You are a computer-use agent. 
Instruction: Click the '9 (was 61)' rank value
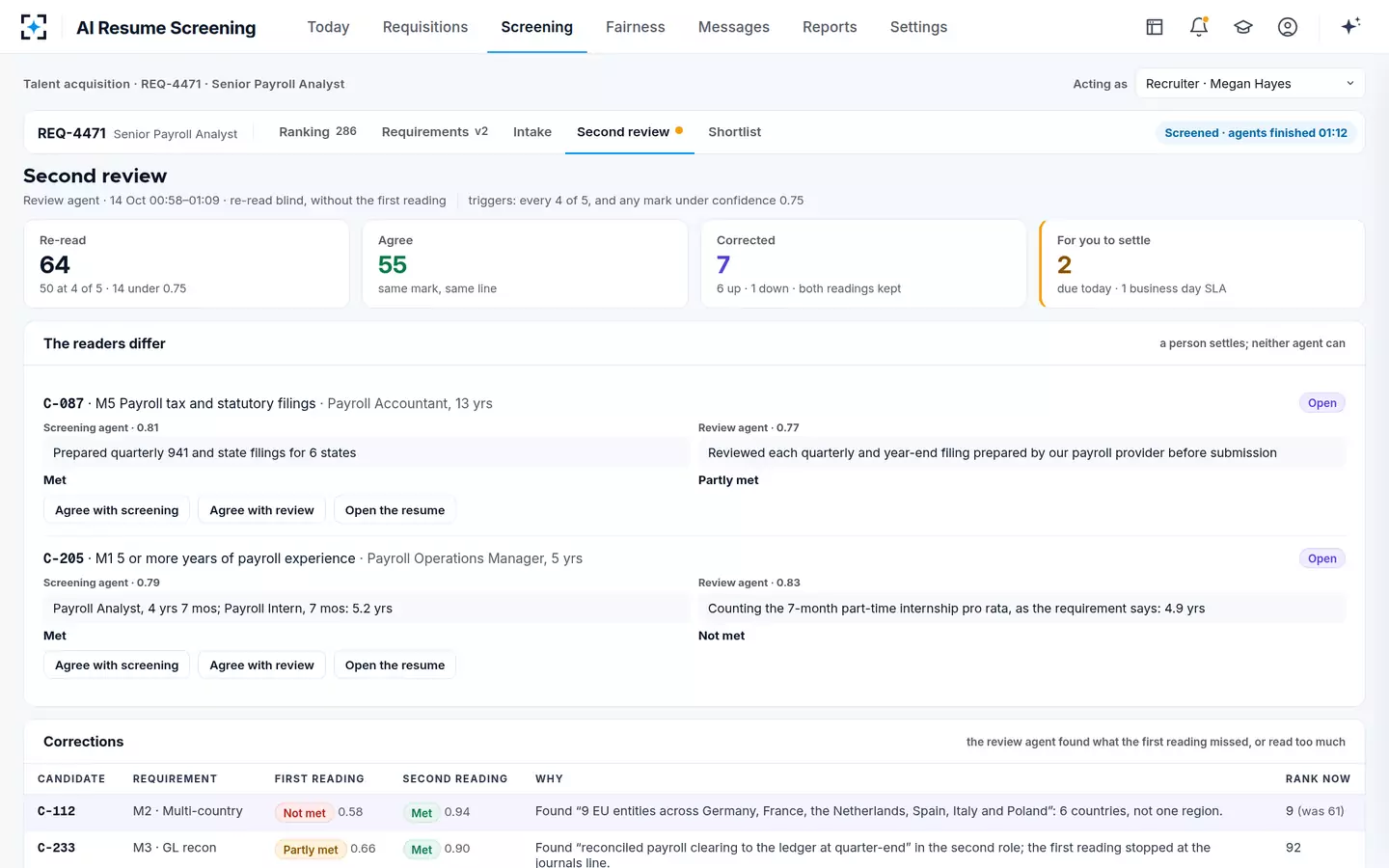pos(1315,811)
